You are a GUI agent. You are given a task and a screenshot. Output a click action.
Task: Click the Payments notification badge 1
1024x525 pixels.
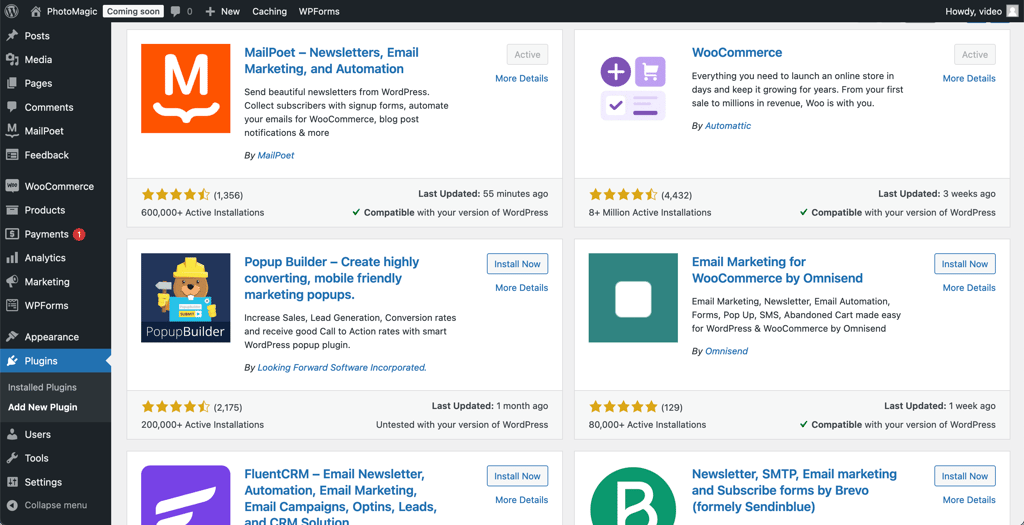point(79,234)
